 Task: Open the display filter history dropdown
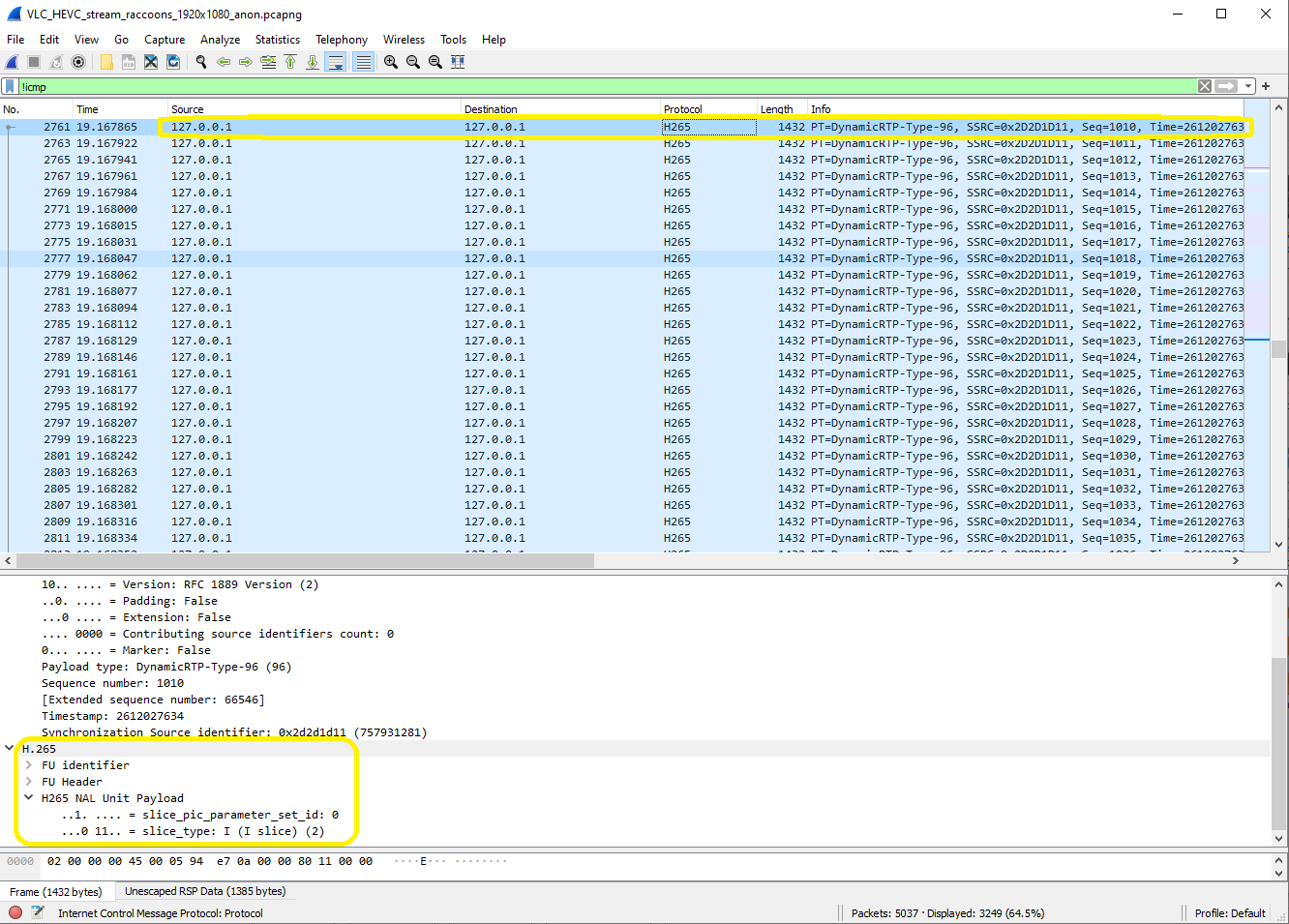coord(1248,86)
